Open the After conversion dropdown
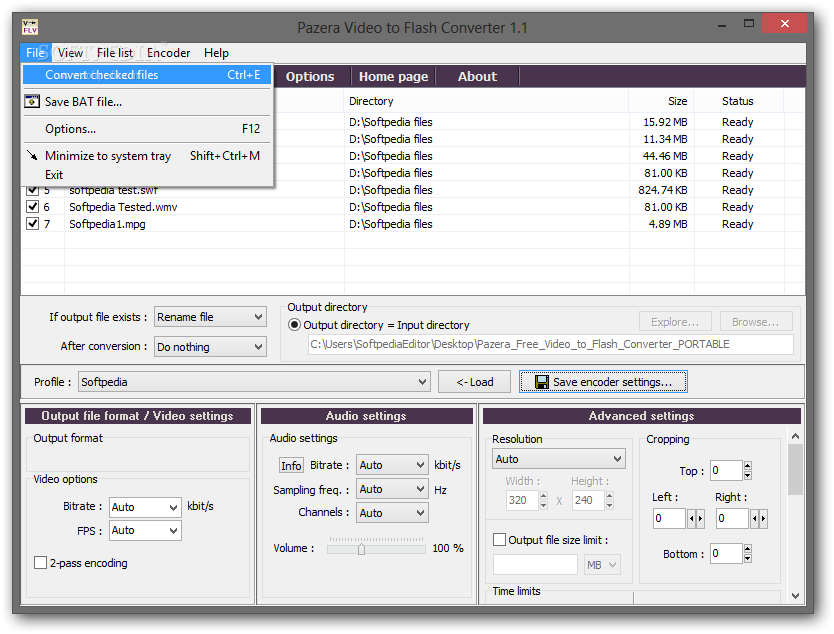This screenshot has width=834, height=634. pyautogui.click(x=210, y=347)
